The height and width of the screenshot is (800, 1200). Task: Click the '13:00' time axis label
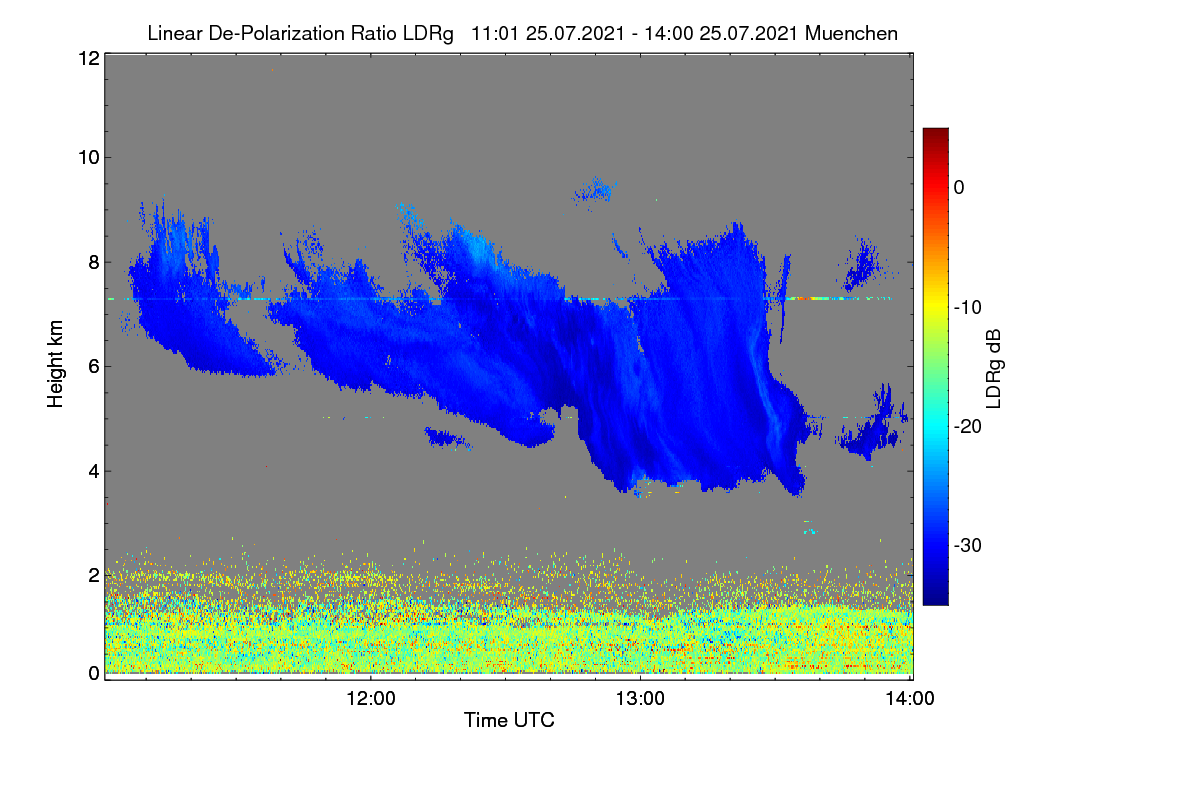point(640,699)
